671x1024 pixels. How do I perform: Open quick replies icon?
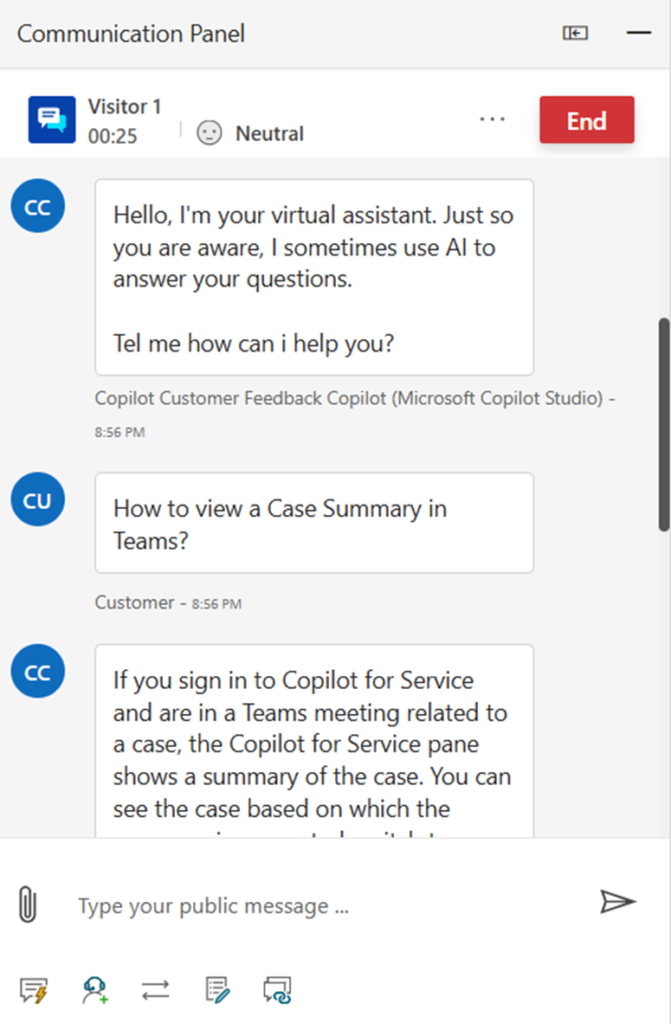pyautogui.click(x=33, y=990)
